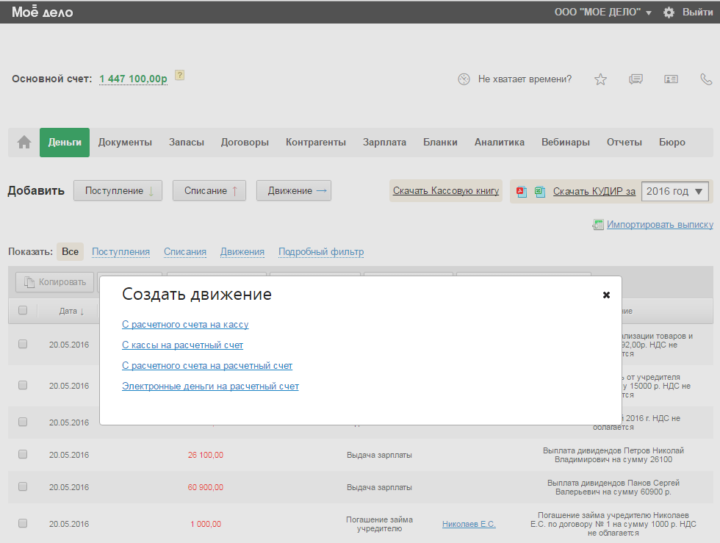
Task: Click the star favorites icon
Action: click(x=600, y=79)
